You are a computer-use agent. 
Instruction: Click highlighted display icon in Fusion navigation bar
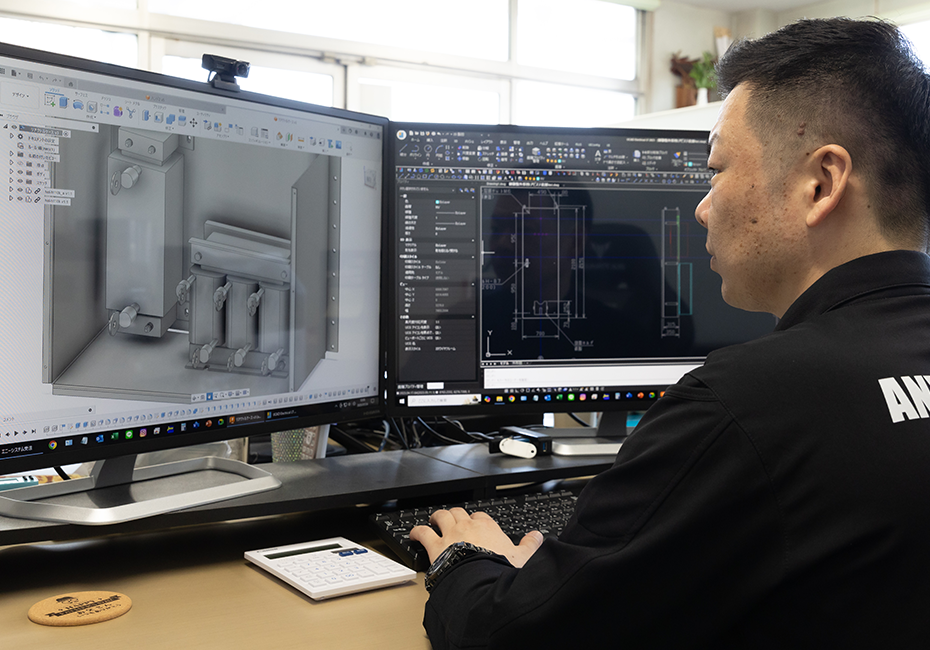[209, 397]
